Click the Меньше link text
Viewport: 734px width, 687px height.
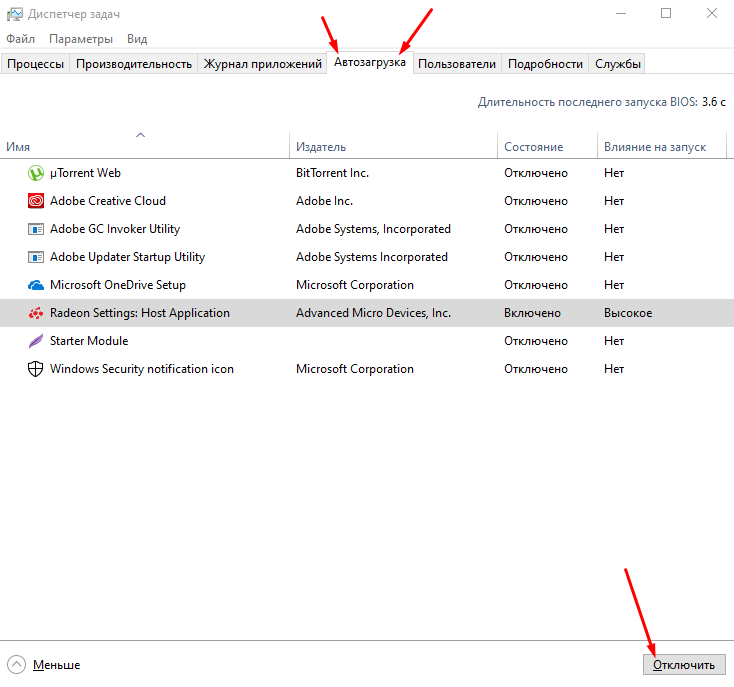tap(57, 665)
